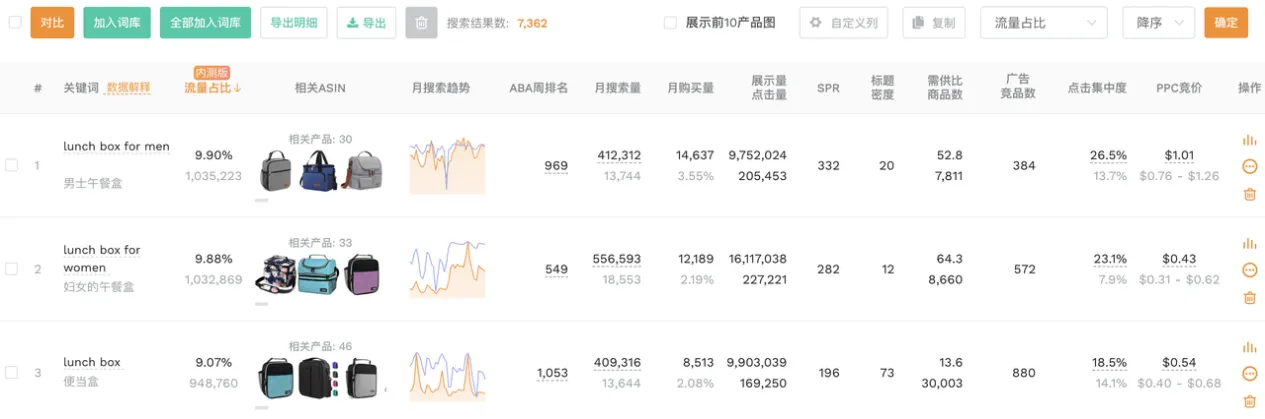Click the result count 7,362
This screenshot has height=419, width=1265.
[532, 22]
